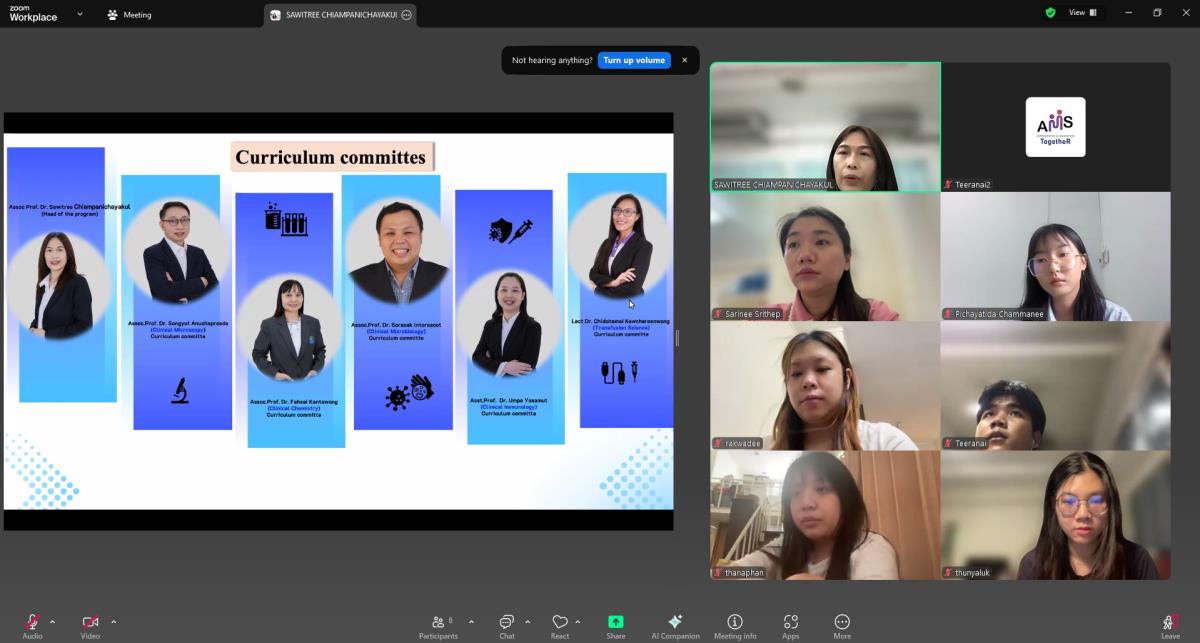This screenshot has height=643, width=1200.
Task: Expand the chevron beside Chat
Action: click(x=527, y=621)
